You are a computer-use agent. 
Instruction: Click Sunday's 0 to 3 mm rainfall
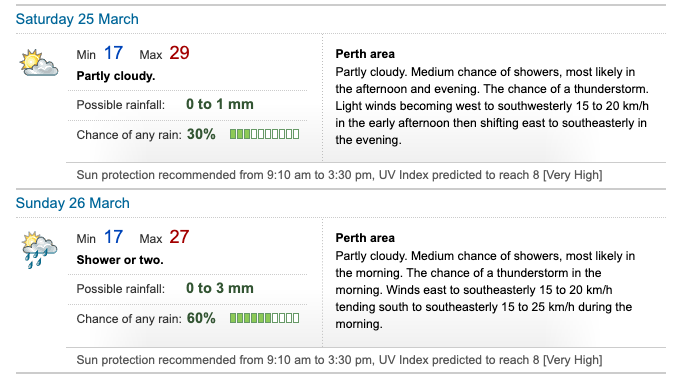[220, 288]
